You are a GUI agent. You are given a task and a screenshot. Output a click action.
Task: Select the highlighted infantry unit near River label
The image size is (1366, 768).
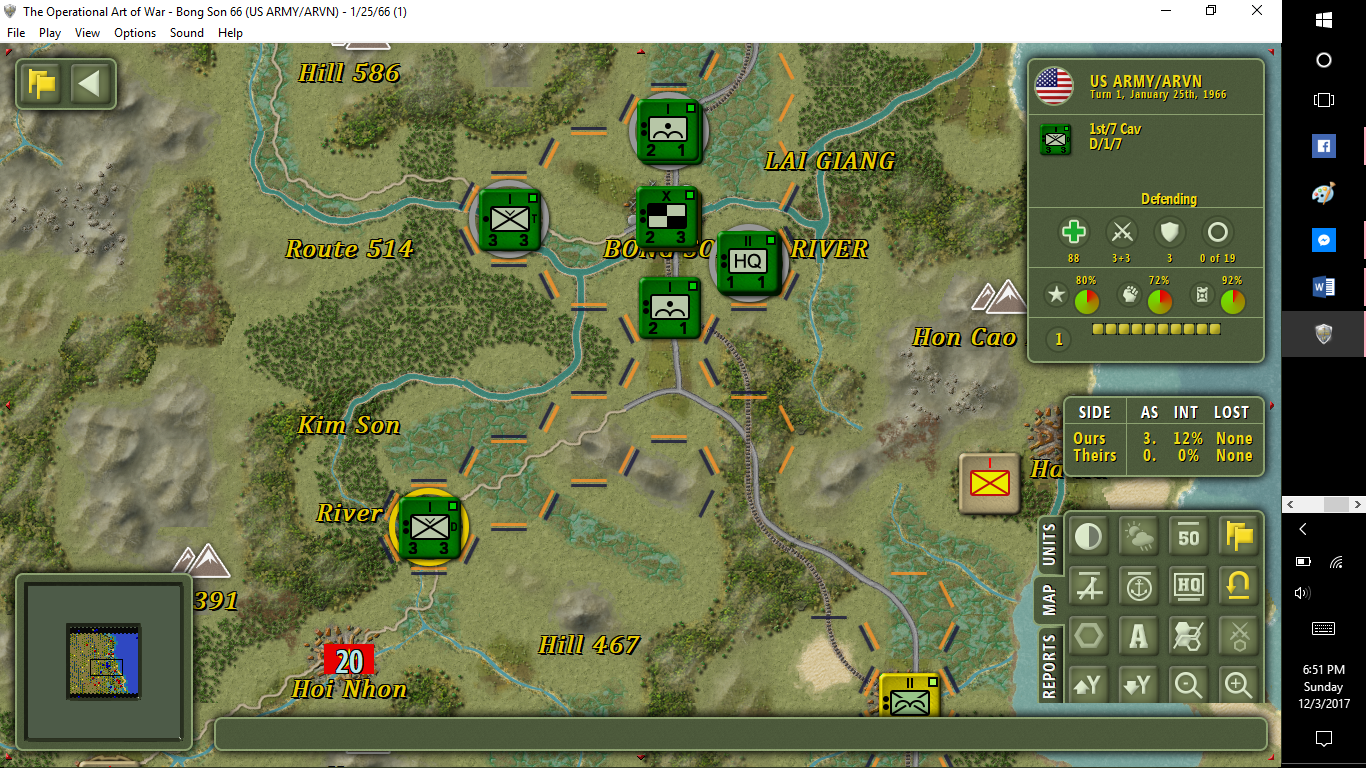(430, 528)
